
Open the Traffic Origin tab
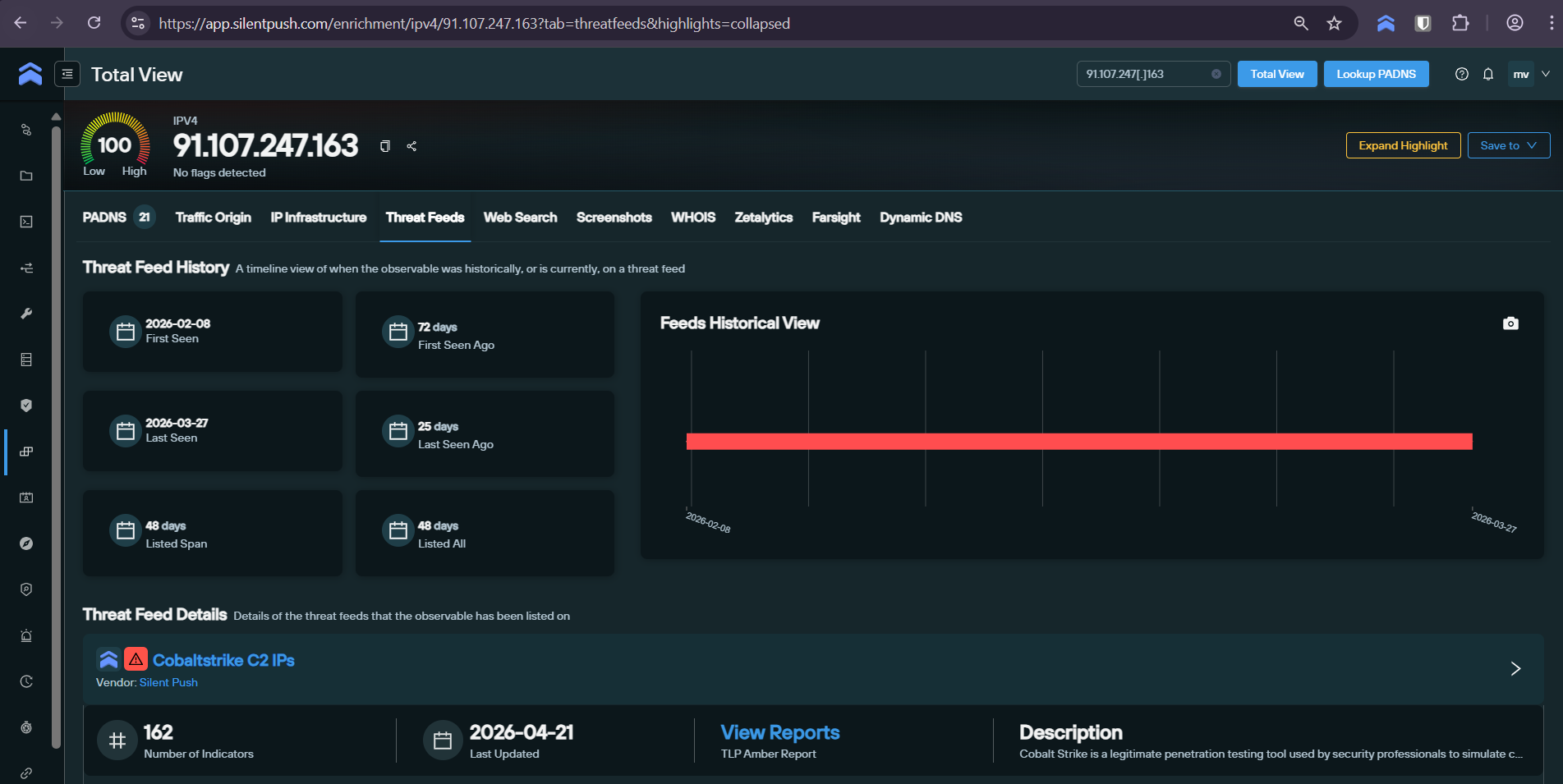coord(213,218)
